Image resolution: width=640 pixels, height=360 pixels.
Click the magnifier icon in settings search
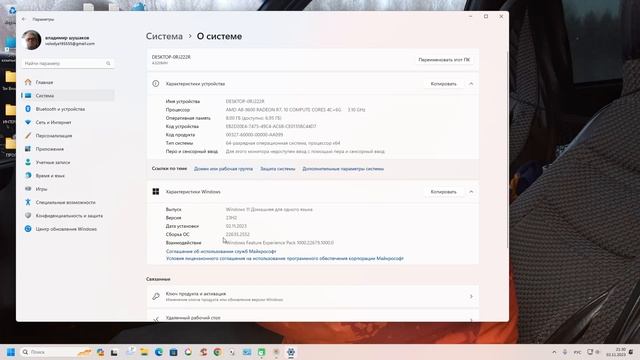108,63
